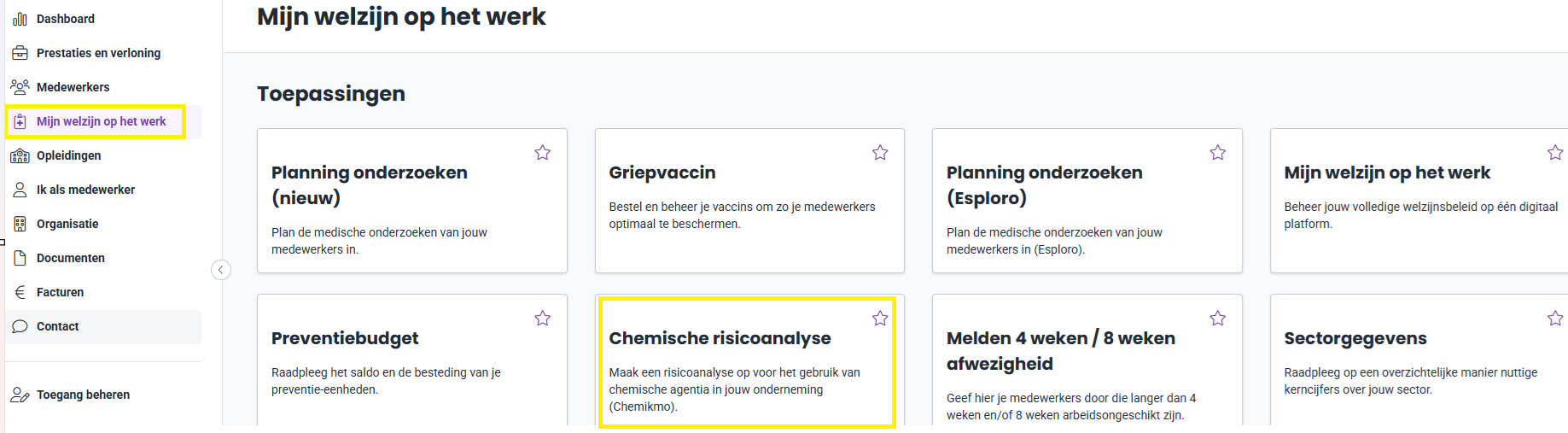
Task: Toggle star on Planning onderzoeken (Esploro) card
Action: coord(1218,153)
